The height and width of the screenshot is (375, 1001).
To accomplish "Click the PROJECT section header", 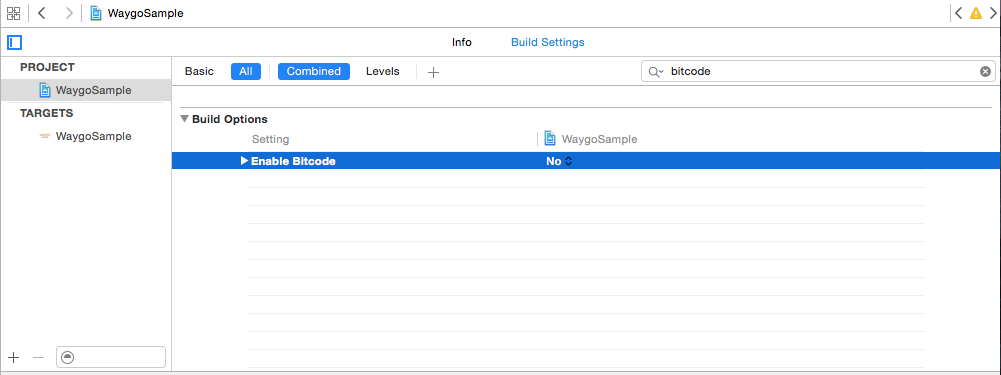I will point(47,67).
